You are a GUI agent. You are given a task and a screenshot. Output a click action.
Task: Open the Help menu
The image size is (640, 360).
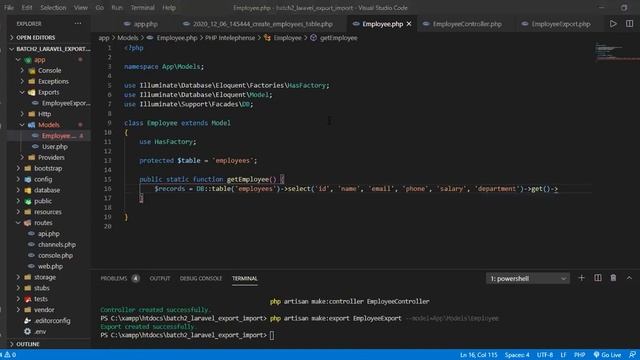coord(169,7)
